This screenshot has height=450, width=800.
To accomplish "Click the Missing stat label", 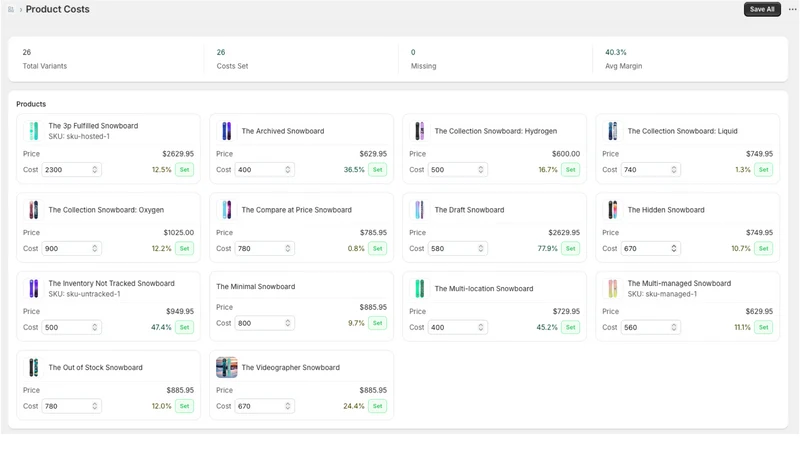I will point(423,66).
